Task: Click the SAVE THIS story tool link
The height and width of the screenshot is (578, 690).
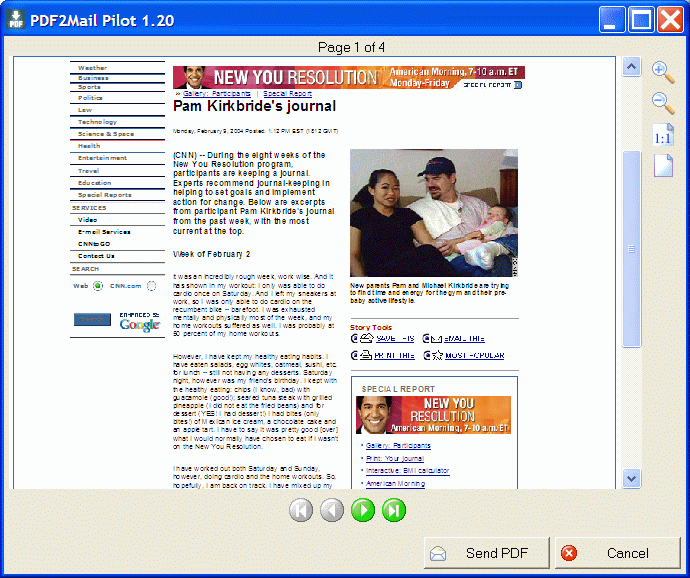Action: pyautogui.click(x=395, y=339)
